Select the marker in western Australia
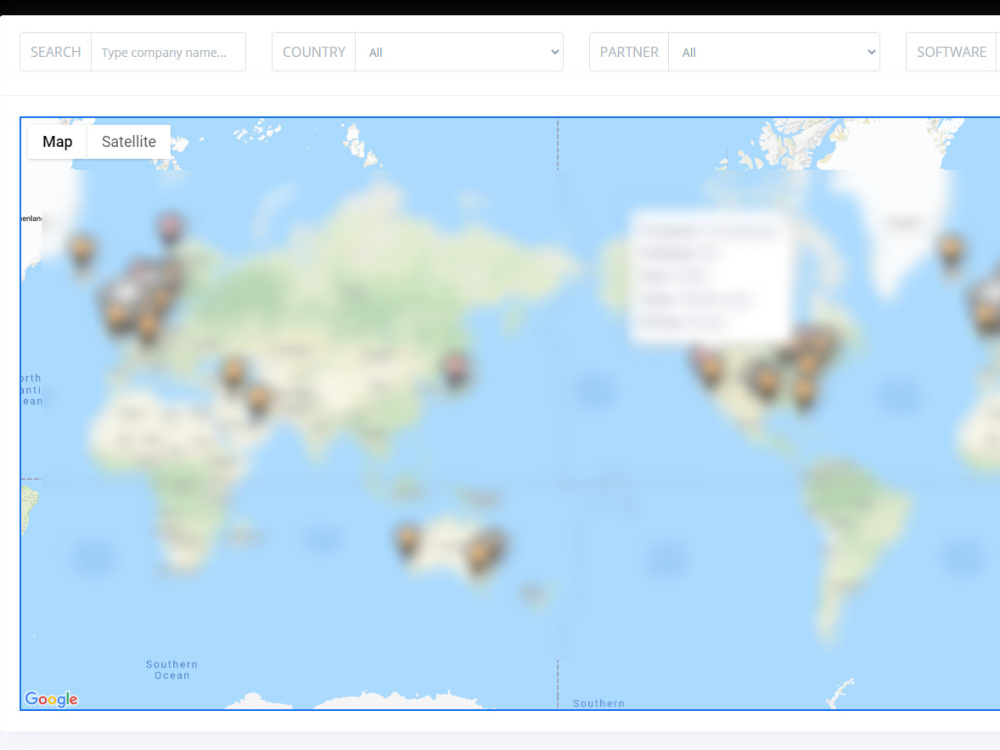The height and width of the screenshot is (750, 1000). tap(408, 541)
